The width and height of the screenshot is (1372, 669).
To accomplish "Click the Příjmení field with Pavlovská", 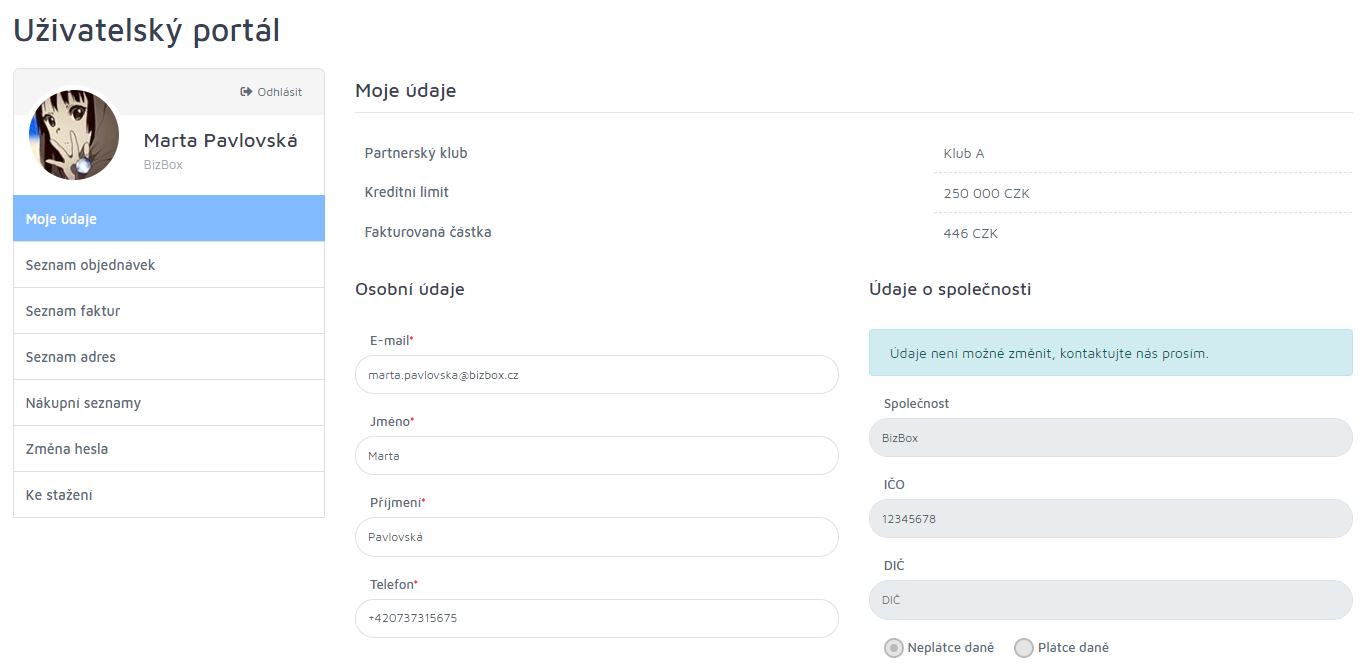I will click(597, 537).
